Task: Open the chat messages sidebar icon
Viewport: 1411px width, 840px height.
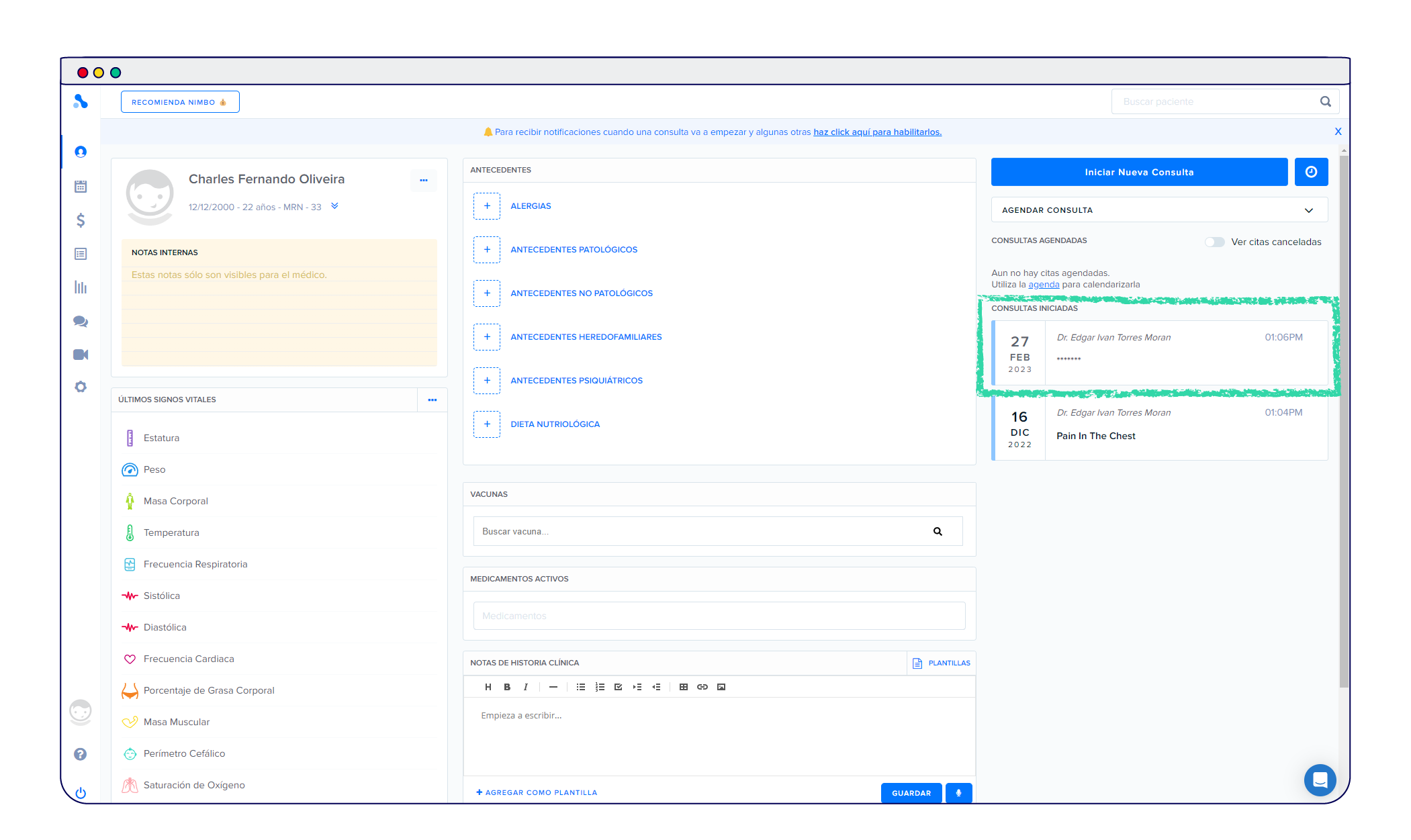Action: tap(81, 322)
